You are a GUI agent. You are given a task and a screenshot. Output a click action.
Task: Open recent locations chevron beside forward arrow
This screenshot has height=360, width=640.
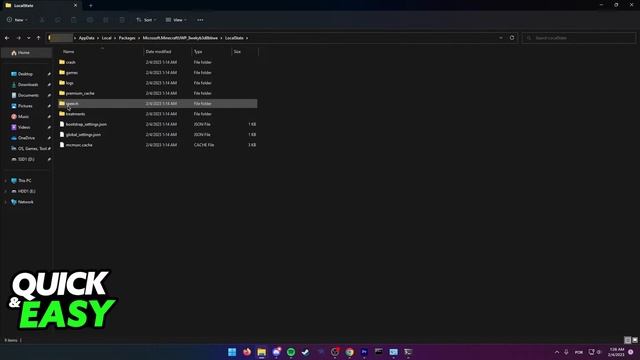pos(29,38)
